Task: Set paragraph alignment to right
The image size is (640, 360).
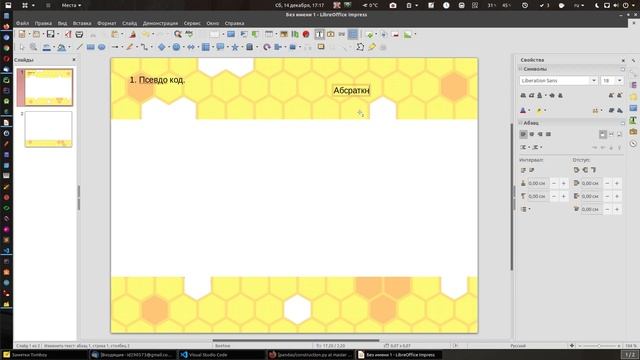Action: [x=540, y=134]
